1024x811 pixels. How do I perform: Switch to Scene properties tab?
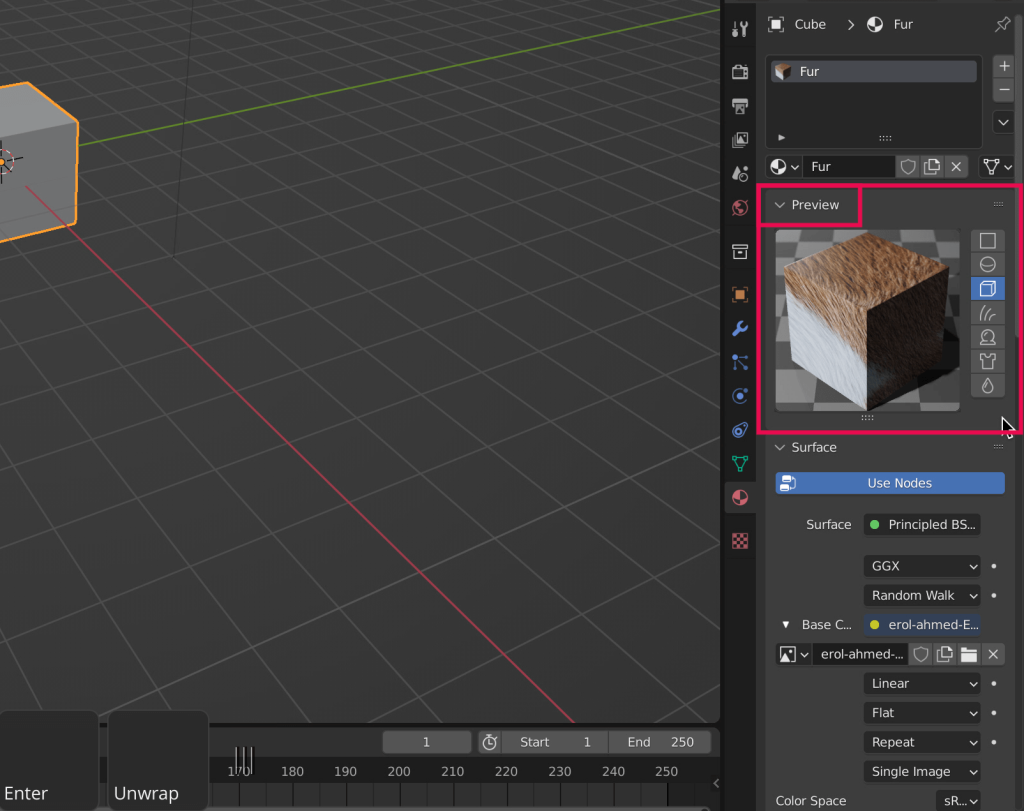740,173
